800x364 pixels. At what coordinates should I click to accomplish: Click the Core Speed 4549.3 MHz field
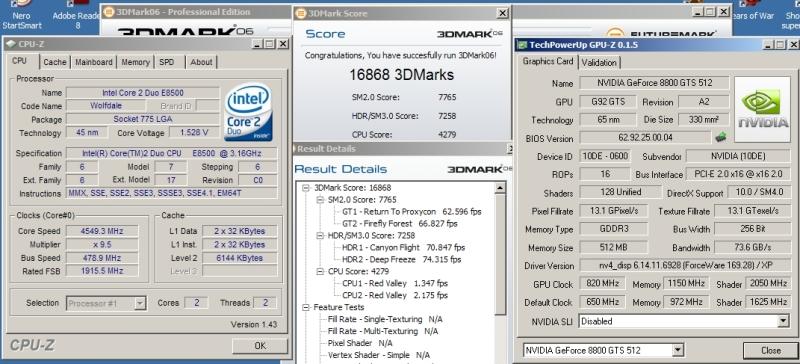102,231
